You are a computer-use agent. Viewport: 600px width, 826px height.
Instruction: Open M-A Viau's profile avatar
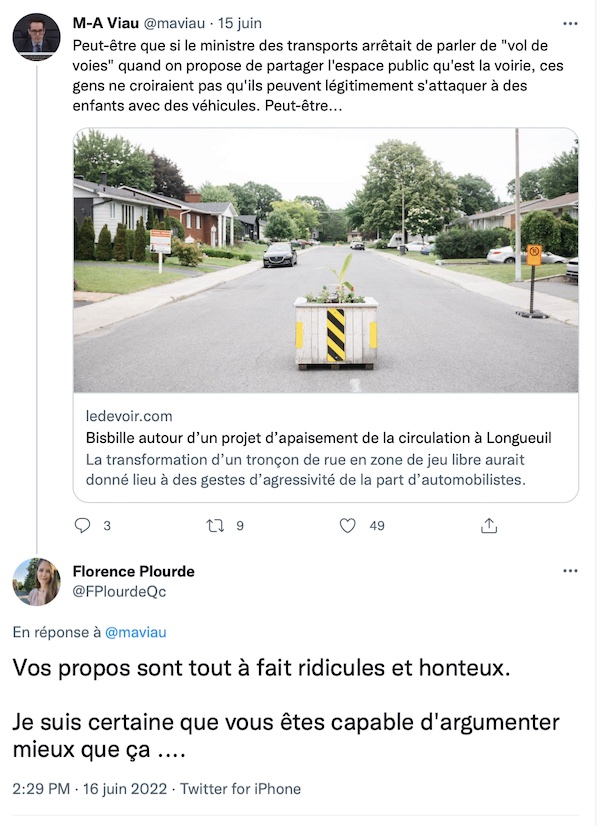click(x=36, y=37)
